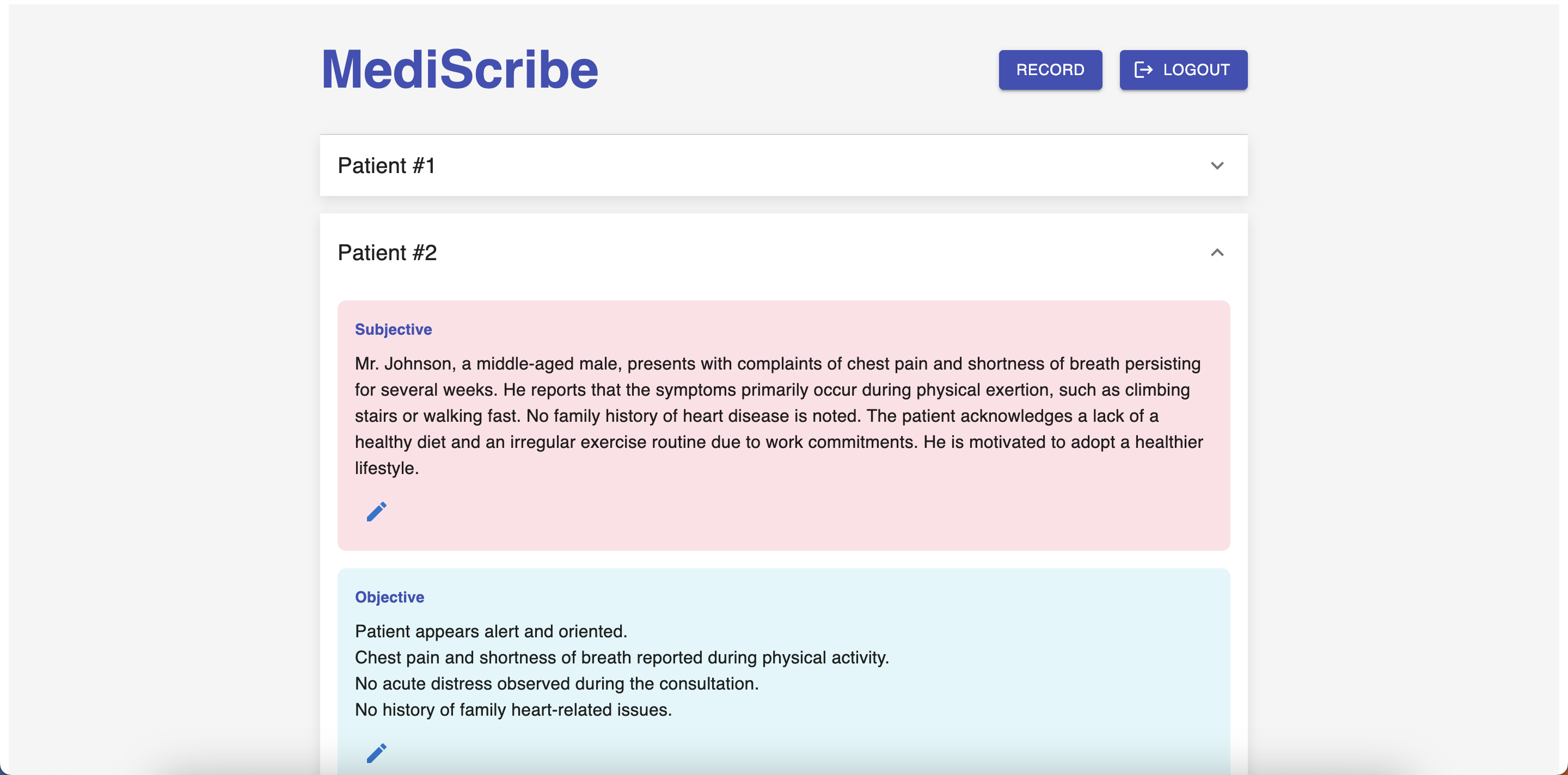Select the Subjective section heading
The height and width of the screenshot is (775, 1568).
[393, 329]
